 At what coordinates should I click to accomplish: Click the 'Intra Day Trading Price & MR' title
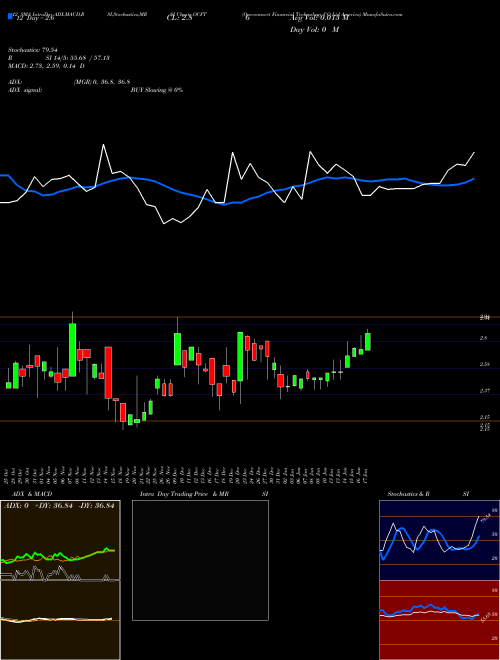pos(184,494)
